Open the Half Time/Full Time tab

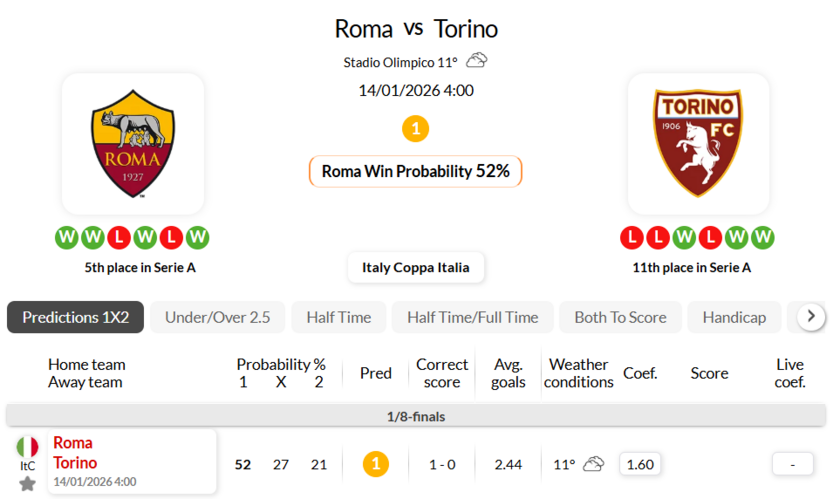coord(472,317)
